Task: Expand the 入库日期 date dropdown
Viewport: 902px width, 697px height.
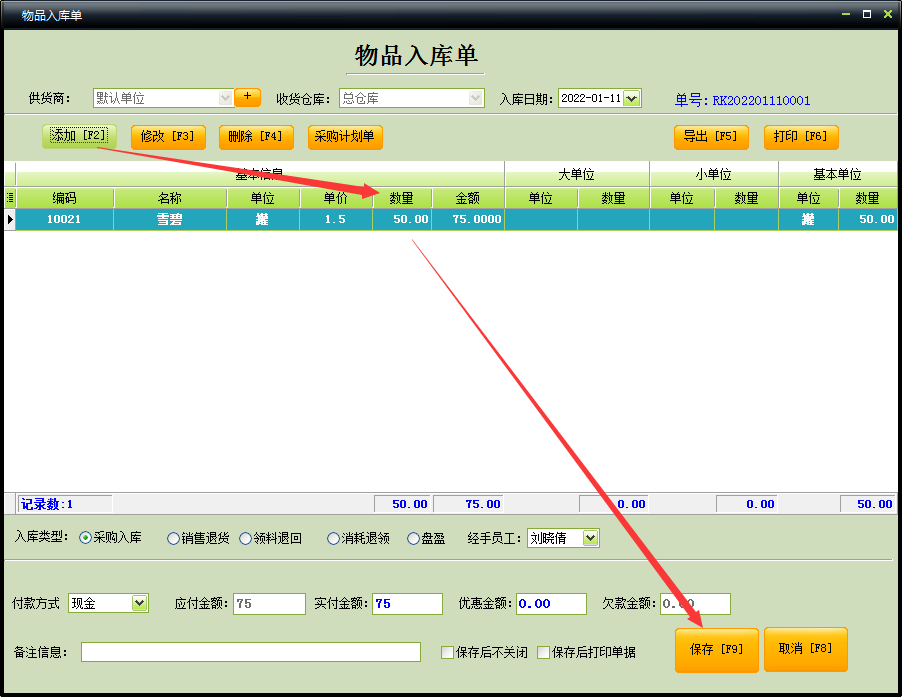Action: click(x=631, y=98)
